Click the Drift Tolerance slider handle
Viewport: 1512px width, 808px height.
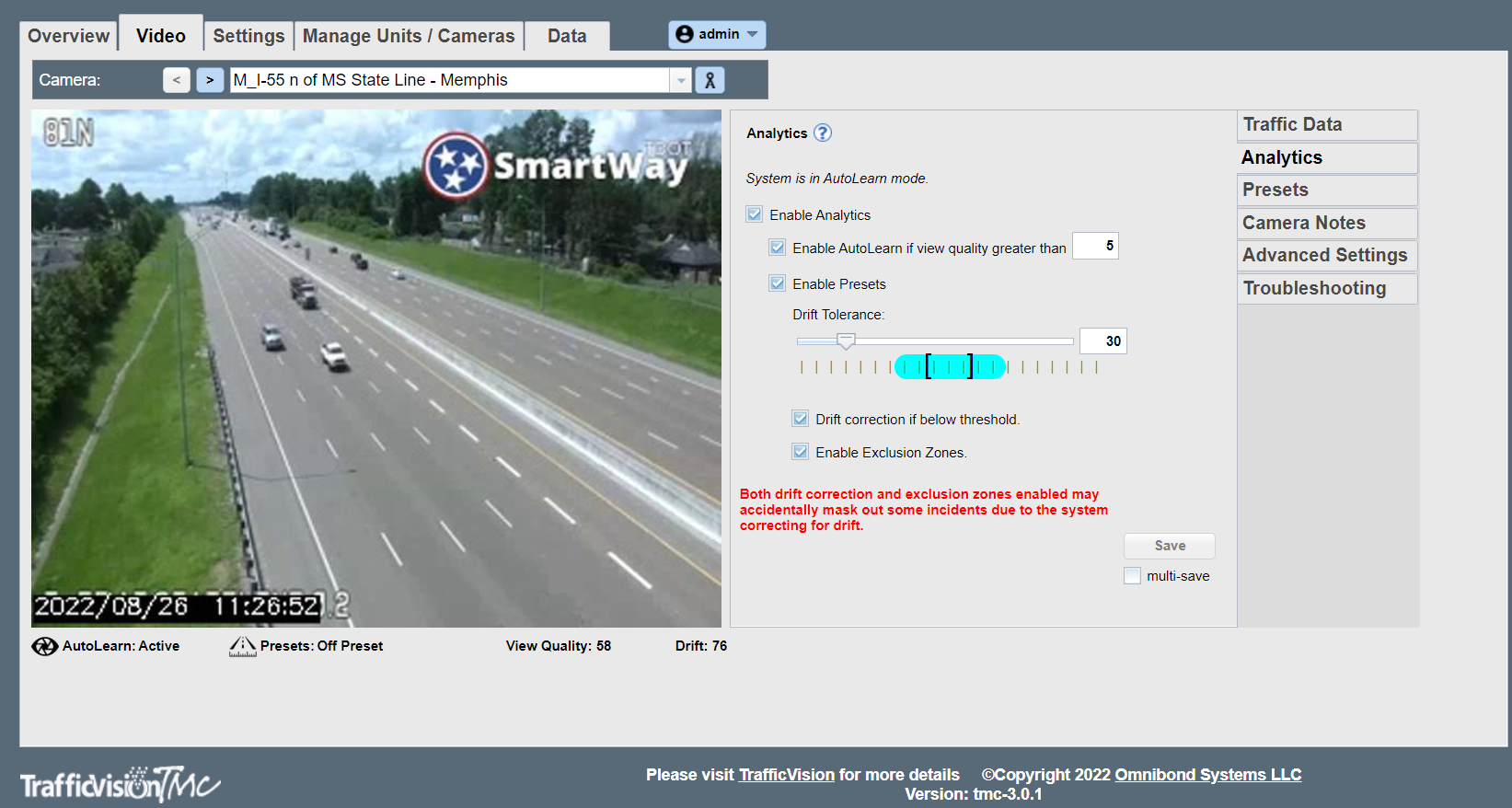846,341
